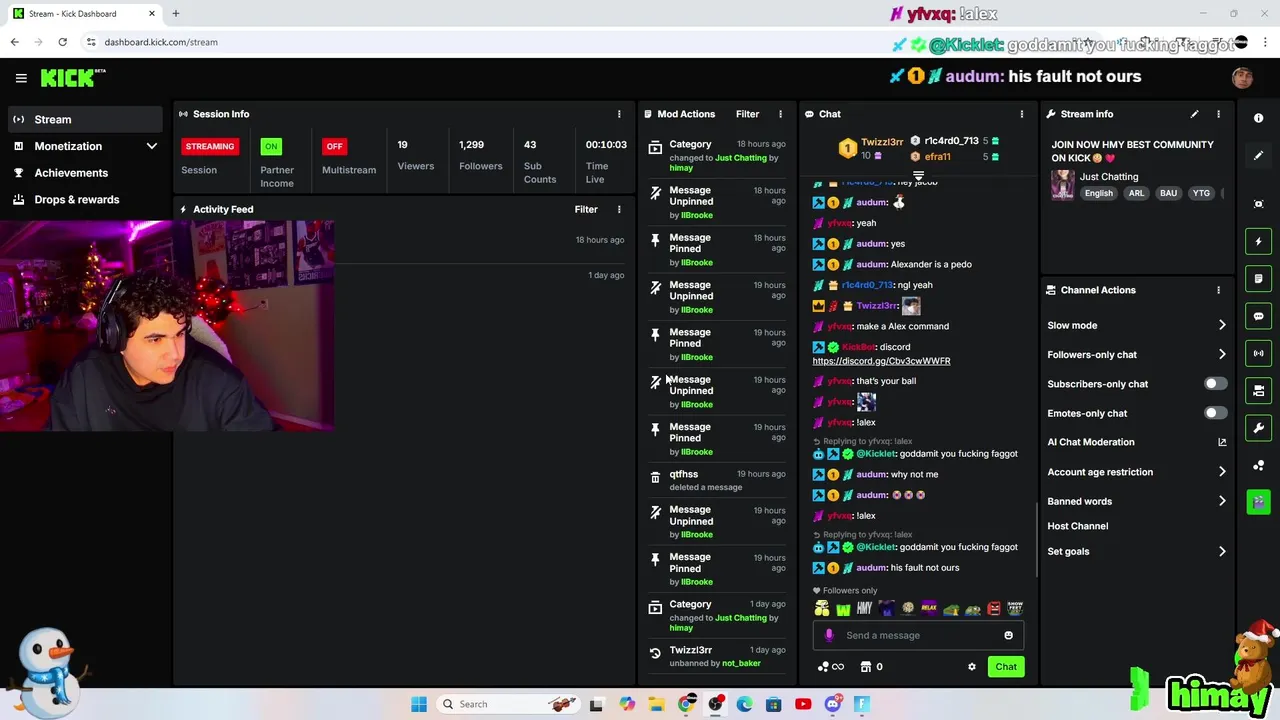The width and height of the screenshot is (1280, 720).
Task: Expand Banned words settings
Action: click(x=1222, y=501)
